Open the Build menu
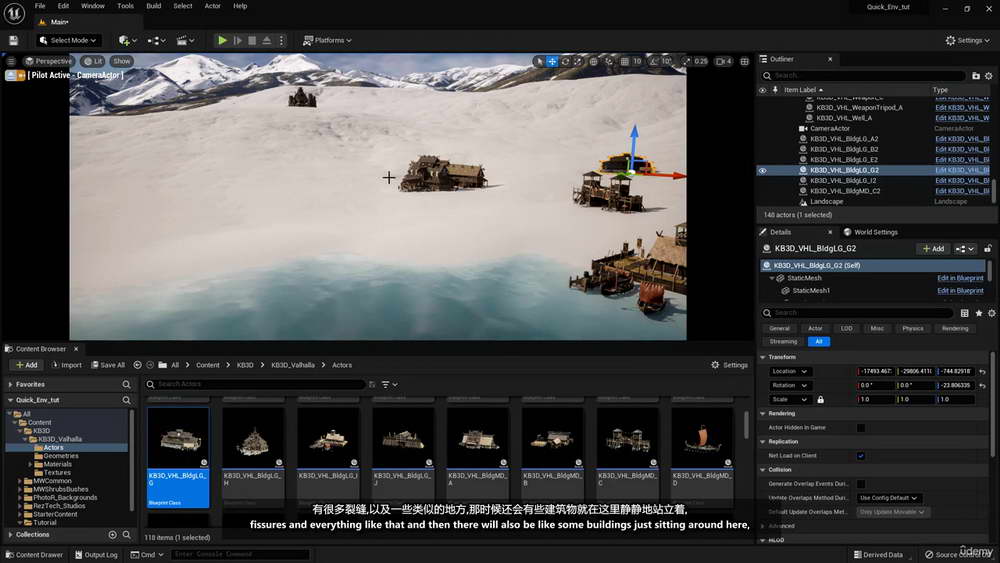 tap(154, 6)
